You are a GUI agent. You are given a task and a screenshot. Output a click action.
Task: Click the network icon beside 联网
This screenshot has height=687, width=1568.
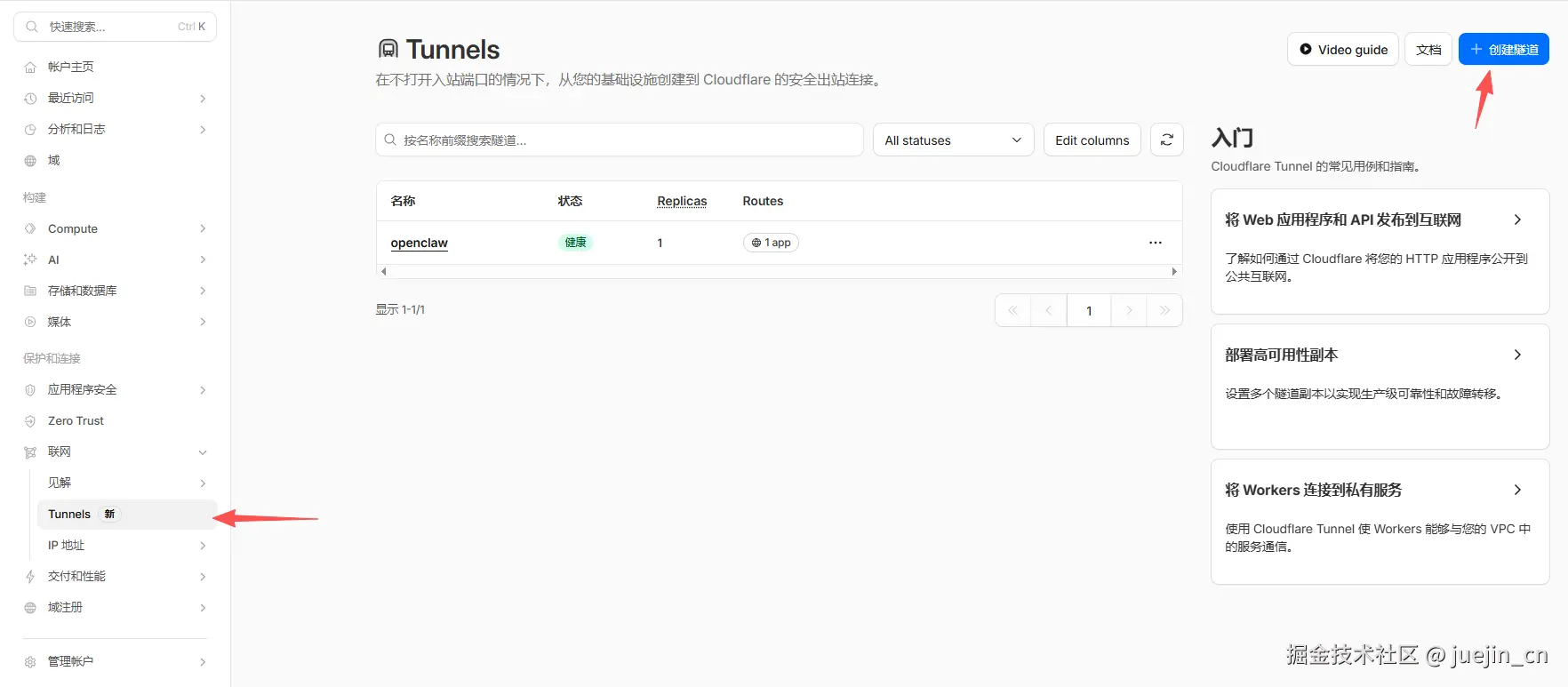click(x=30, y=452)
